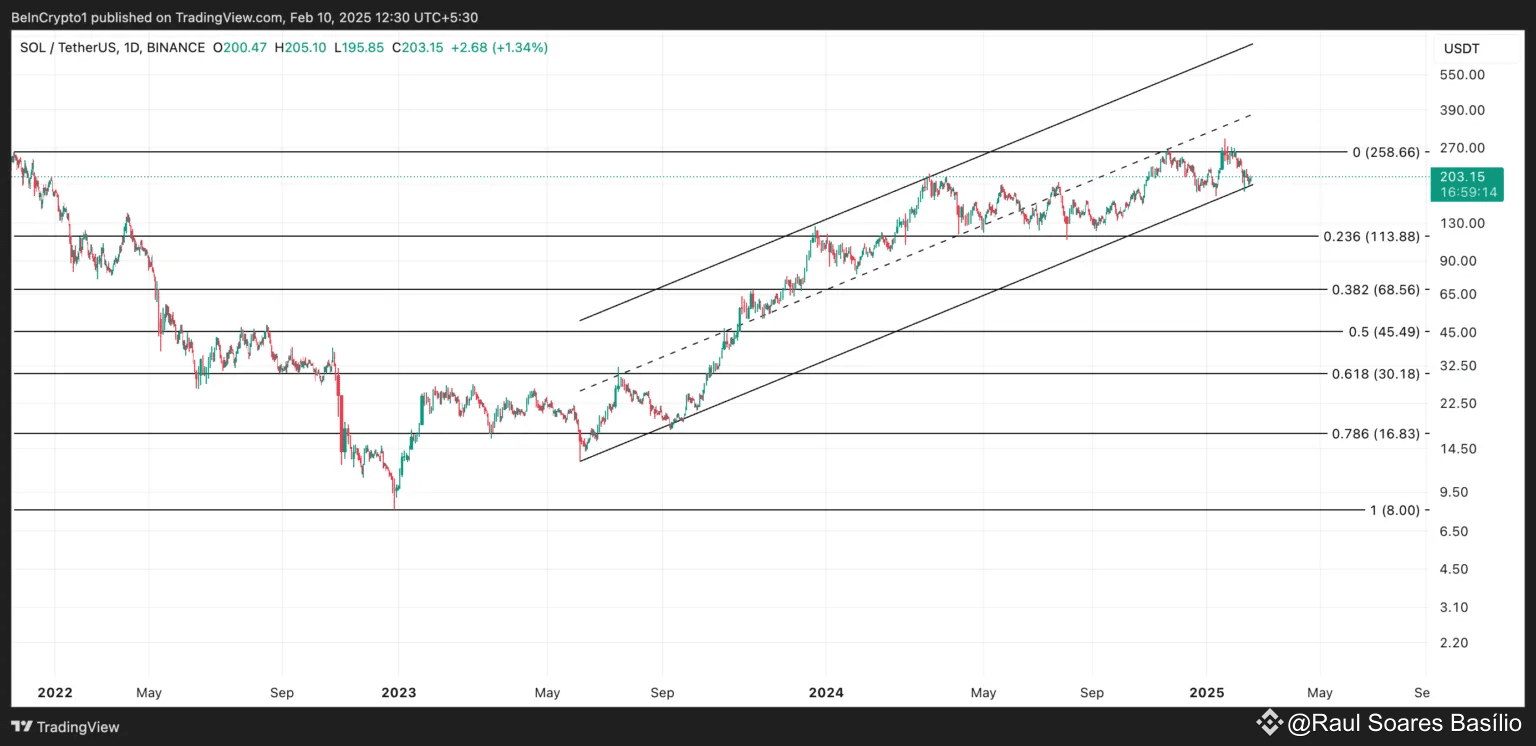Viewport: 1536px width, 746px height.
Task: Click 130.00 on the price axis
Action: click(x=1461, y=222)
